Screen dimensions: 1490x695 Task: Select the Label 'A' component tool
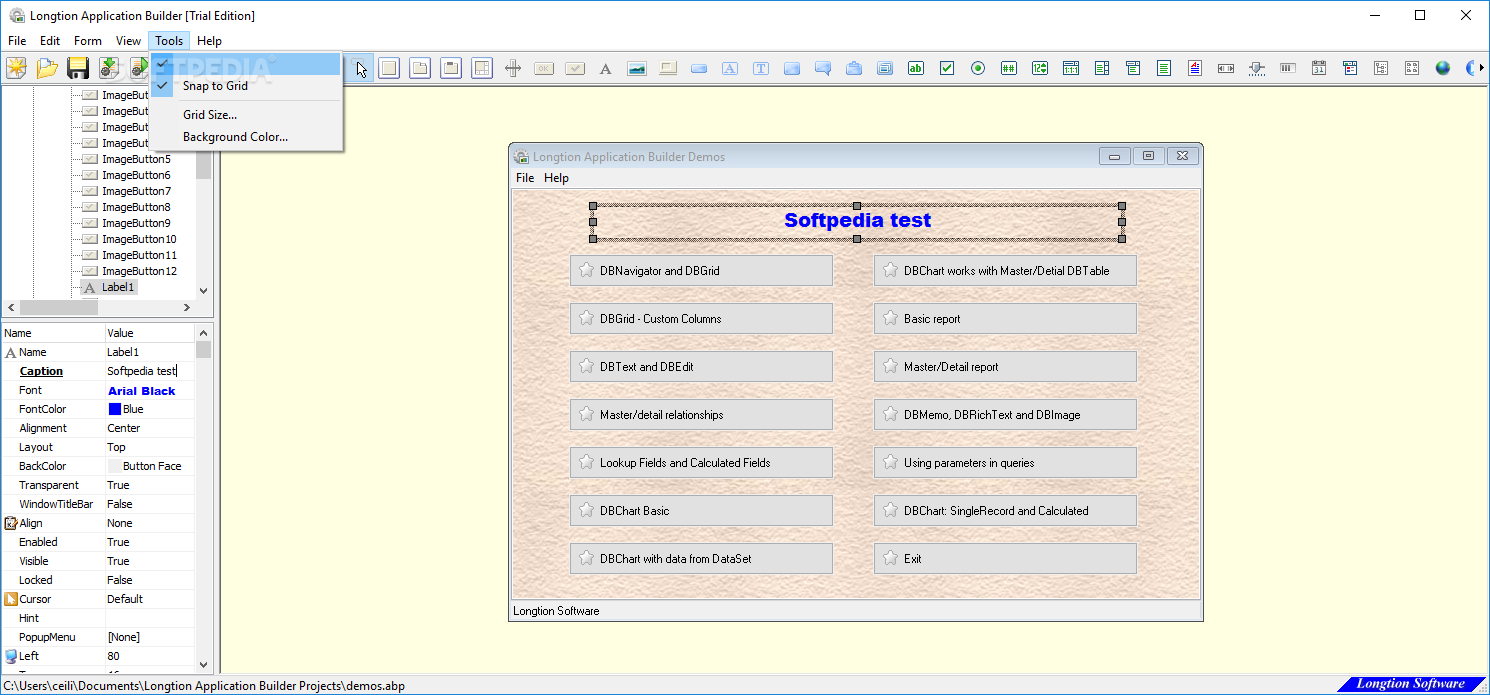point(605,68)
